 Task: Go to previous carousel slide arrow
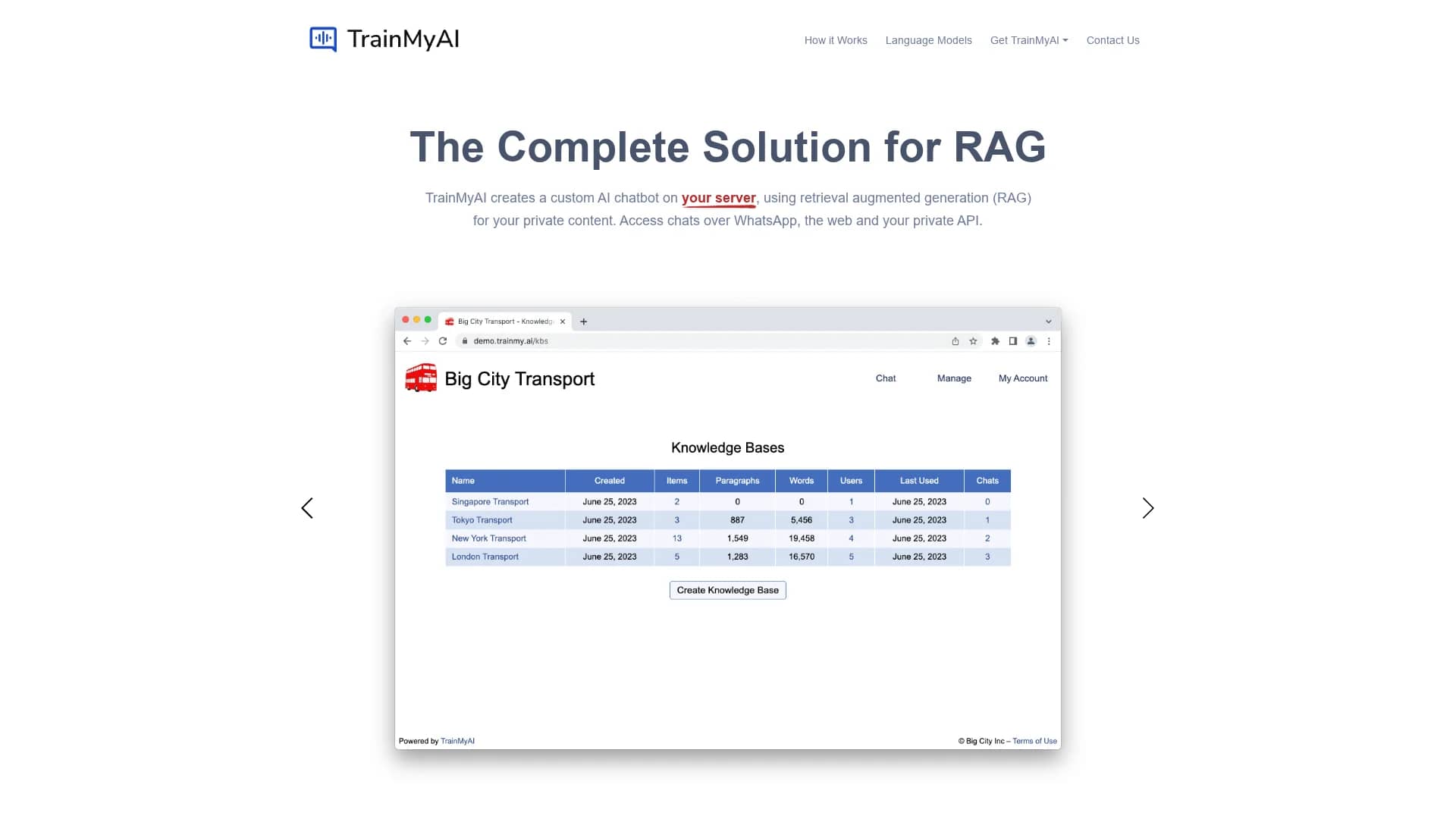tap(307, 508)
